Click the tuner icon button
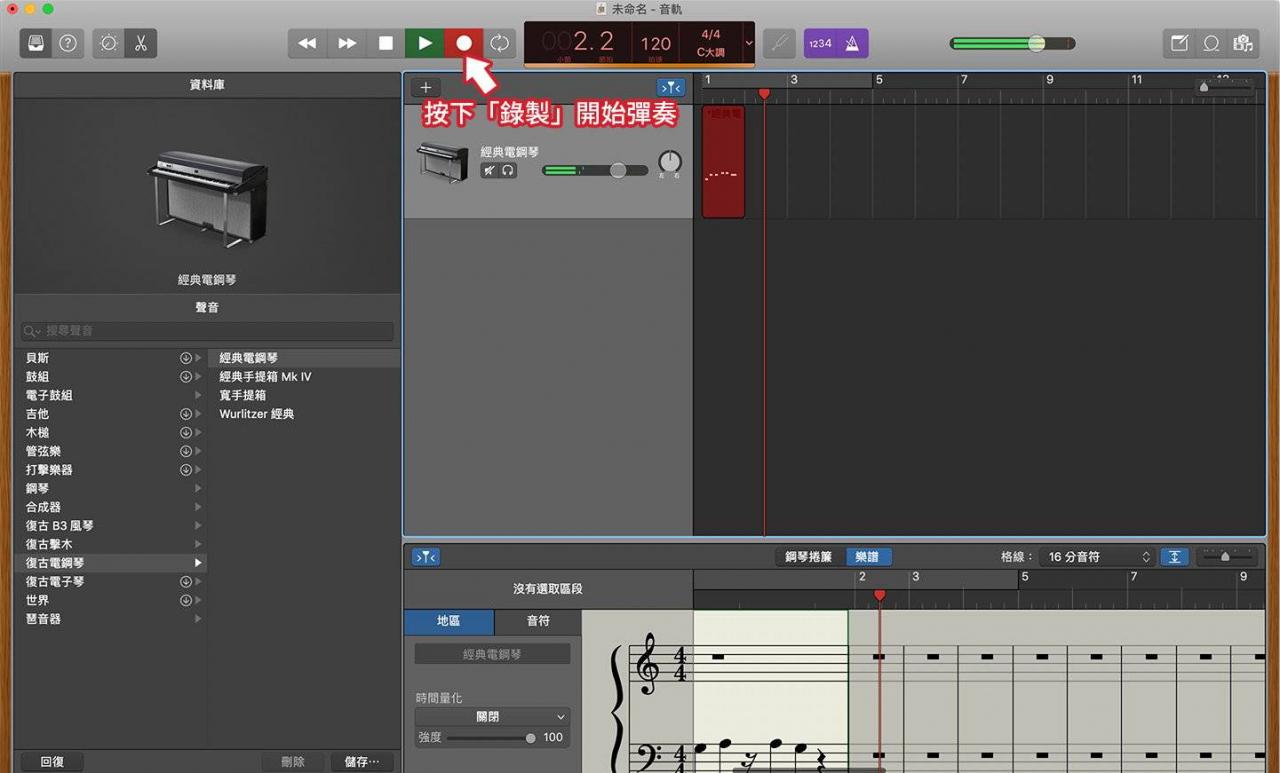The height and width of the screenshot is (773, 1280). click(x=779, y=43)
